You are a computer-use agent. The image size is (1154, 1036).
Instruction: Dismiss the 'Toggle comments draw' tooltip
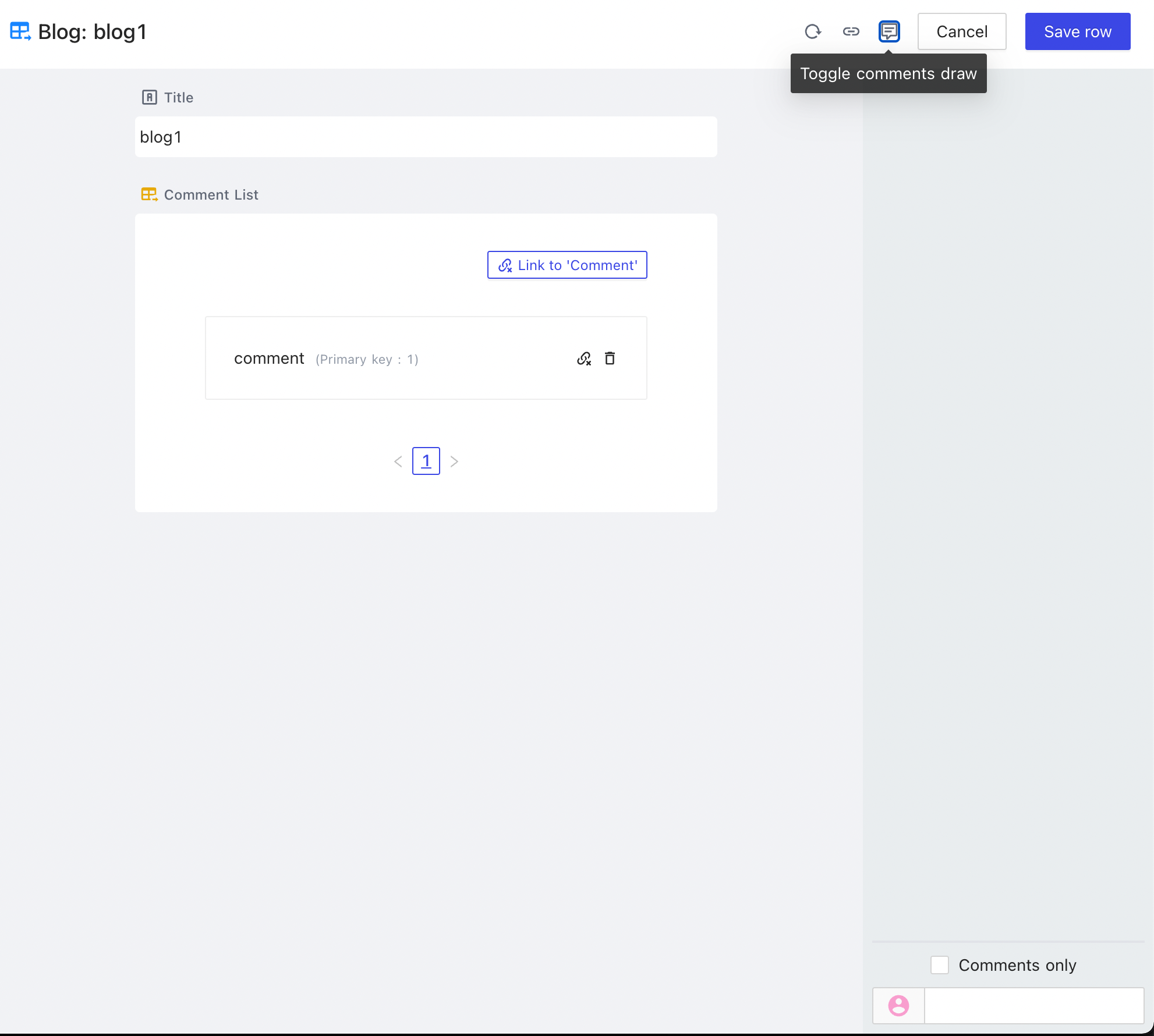(888, 73)
